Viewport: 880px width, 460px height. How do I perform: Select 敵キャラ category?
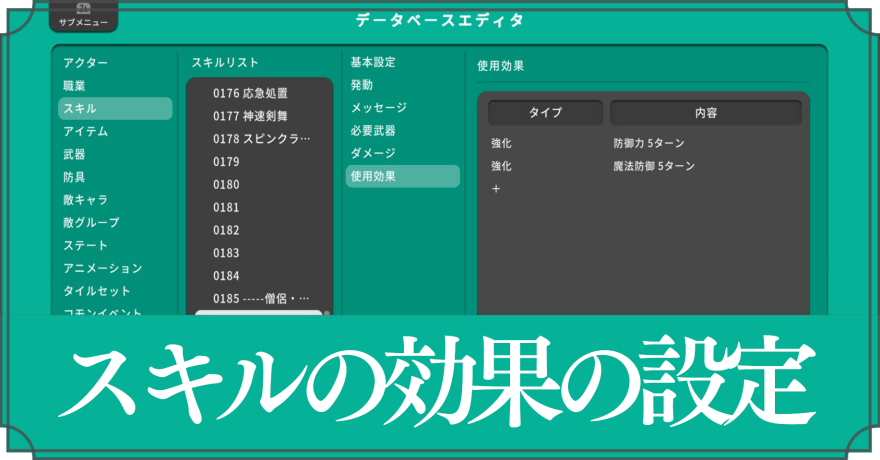tap(85, 200)
